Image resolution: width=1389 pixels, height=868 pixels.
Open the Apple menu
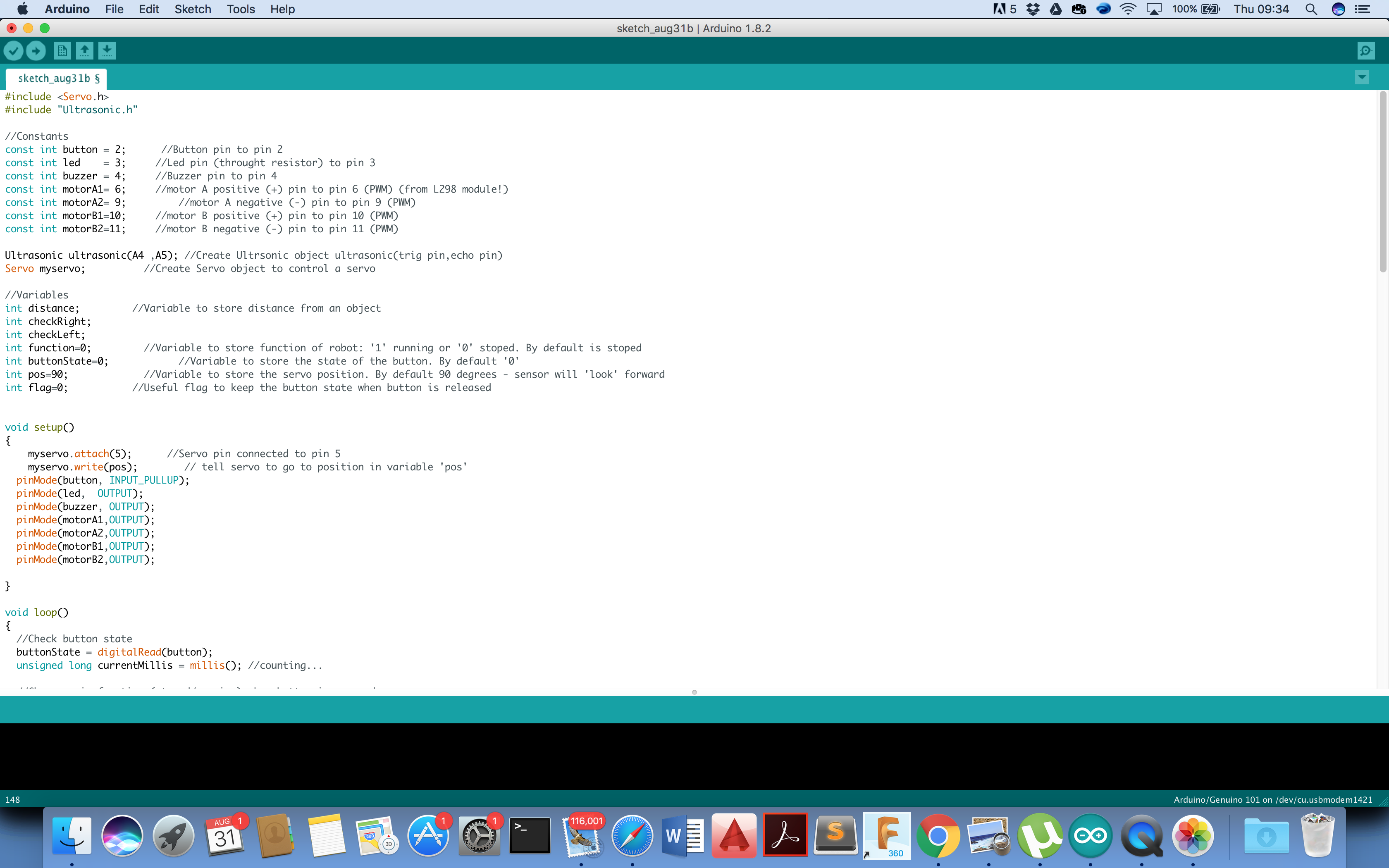(22, 9)
